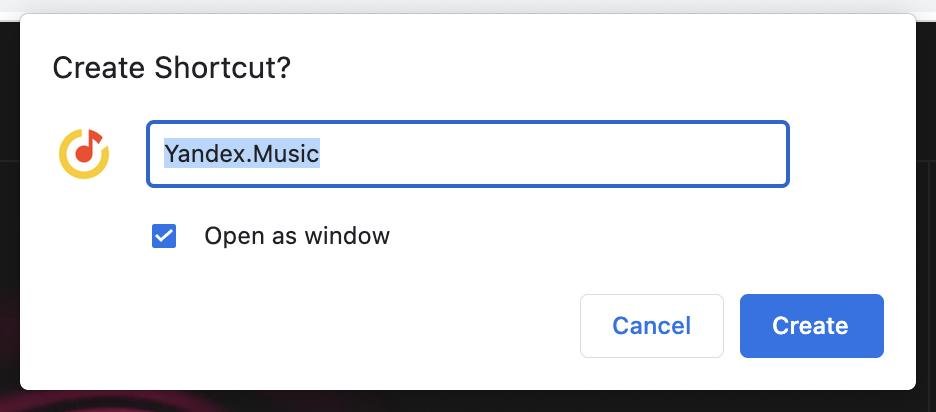
Task: Click the Yandex.Music app icon
Action: 84,153
